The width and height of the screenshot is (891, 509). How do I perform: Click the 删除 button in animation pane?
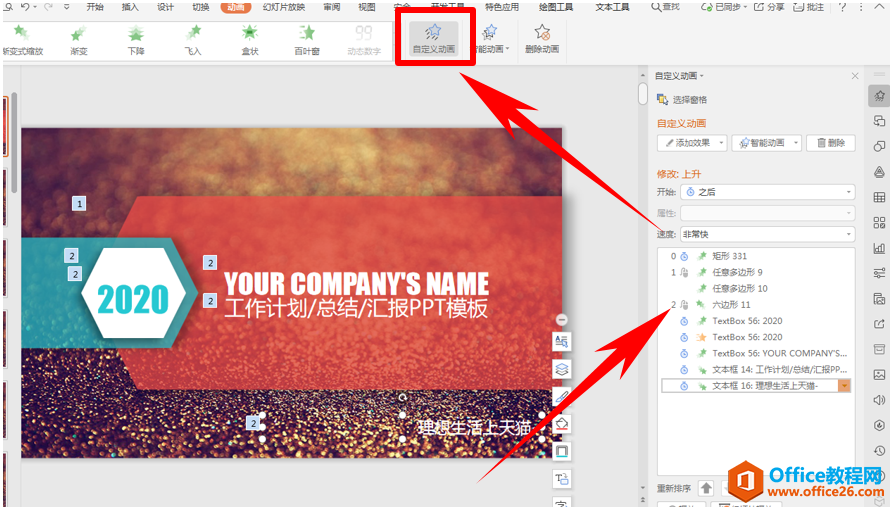(831, 143)
